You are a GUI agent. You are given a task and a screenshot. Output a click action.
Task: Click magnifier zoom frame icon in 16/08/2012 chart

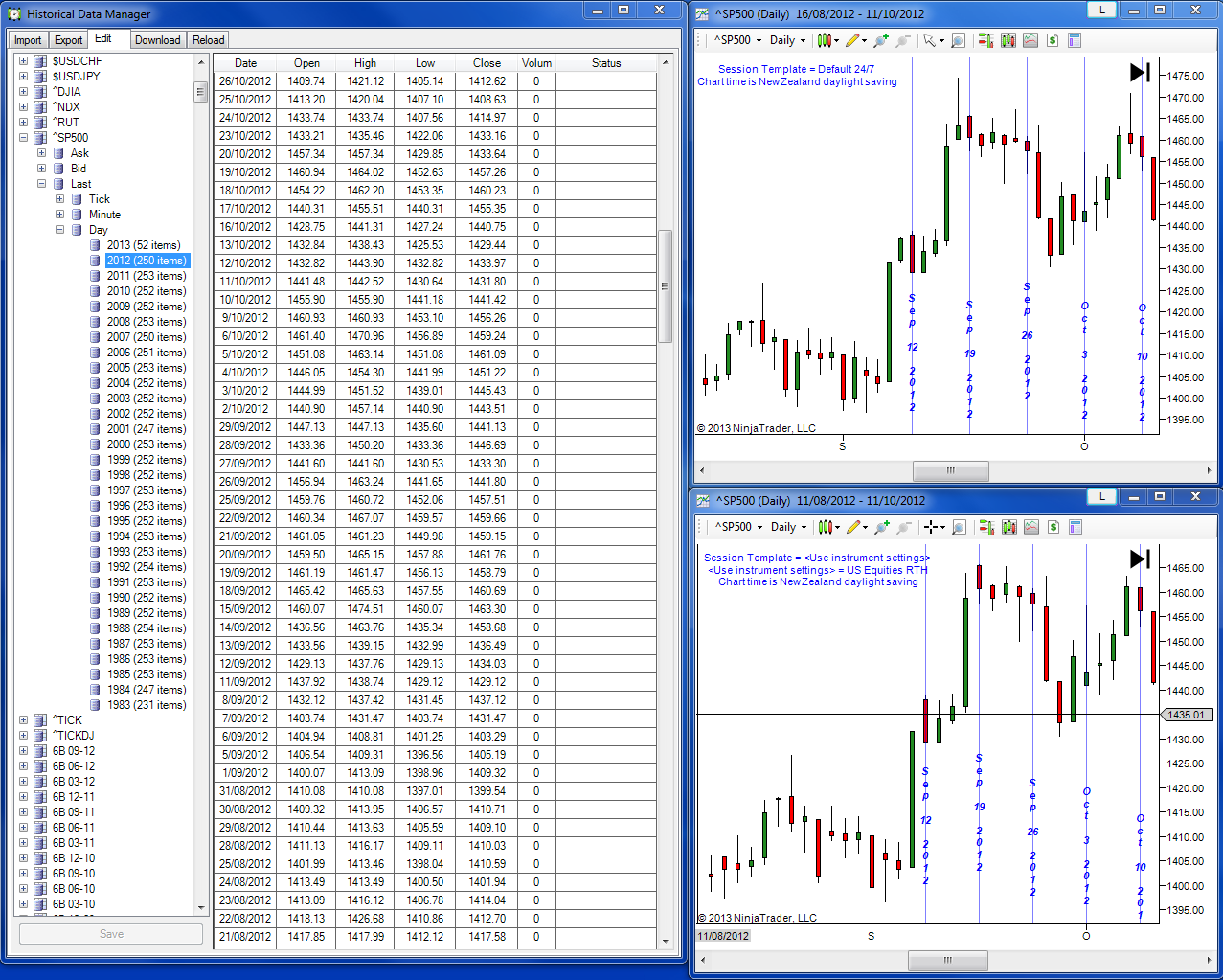958,40
